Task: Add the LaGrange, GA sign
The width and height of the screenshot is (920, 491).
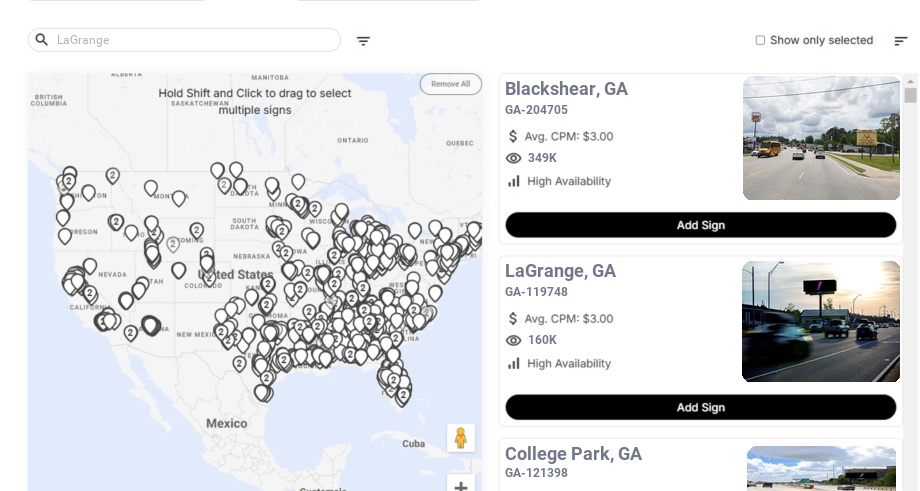Action: [x=700, y=407]
